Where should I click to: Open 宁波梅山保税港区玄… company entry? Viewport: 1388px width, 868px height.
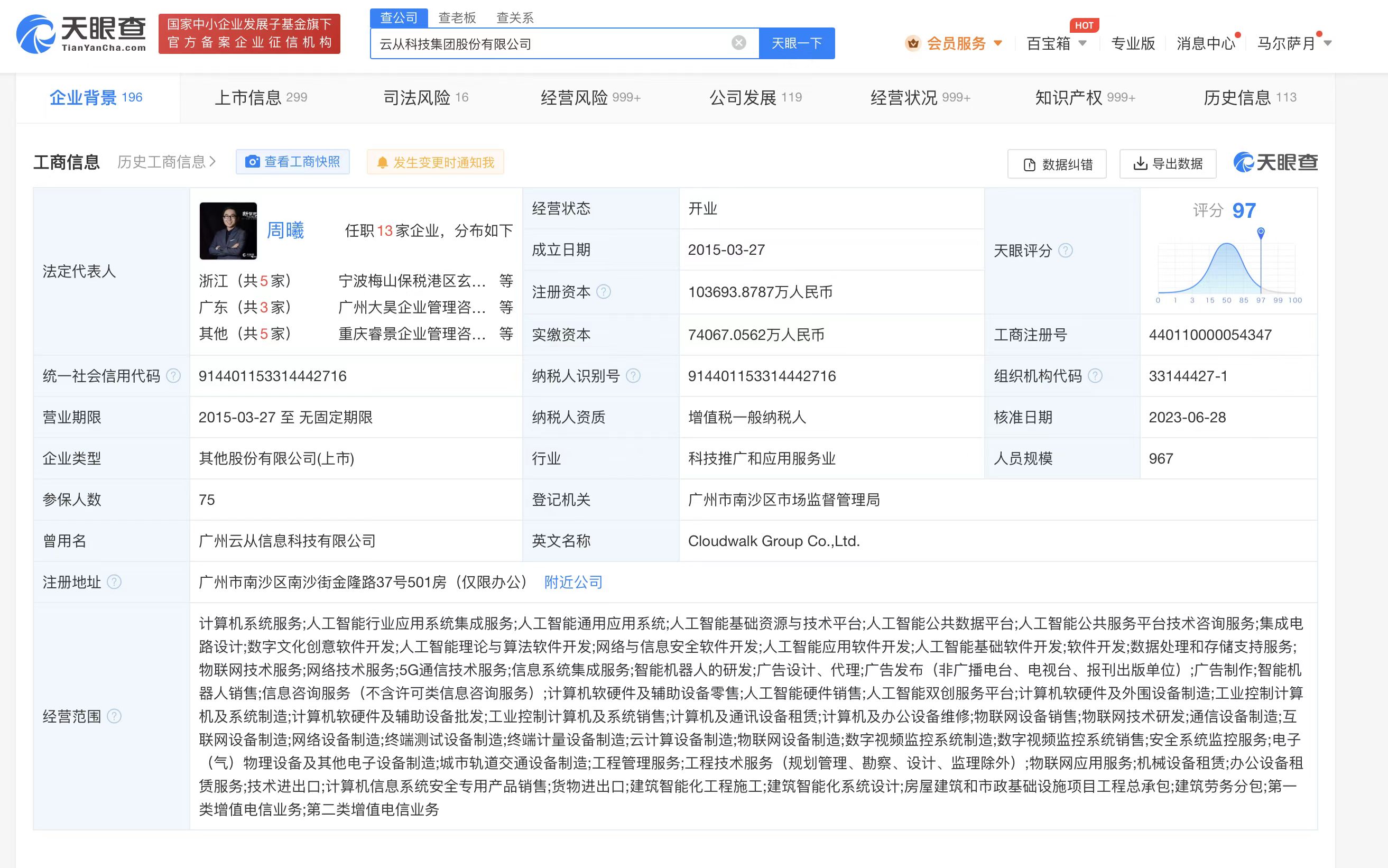412,281
